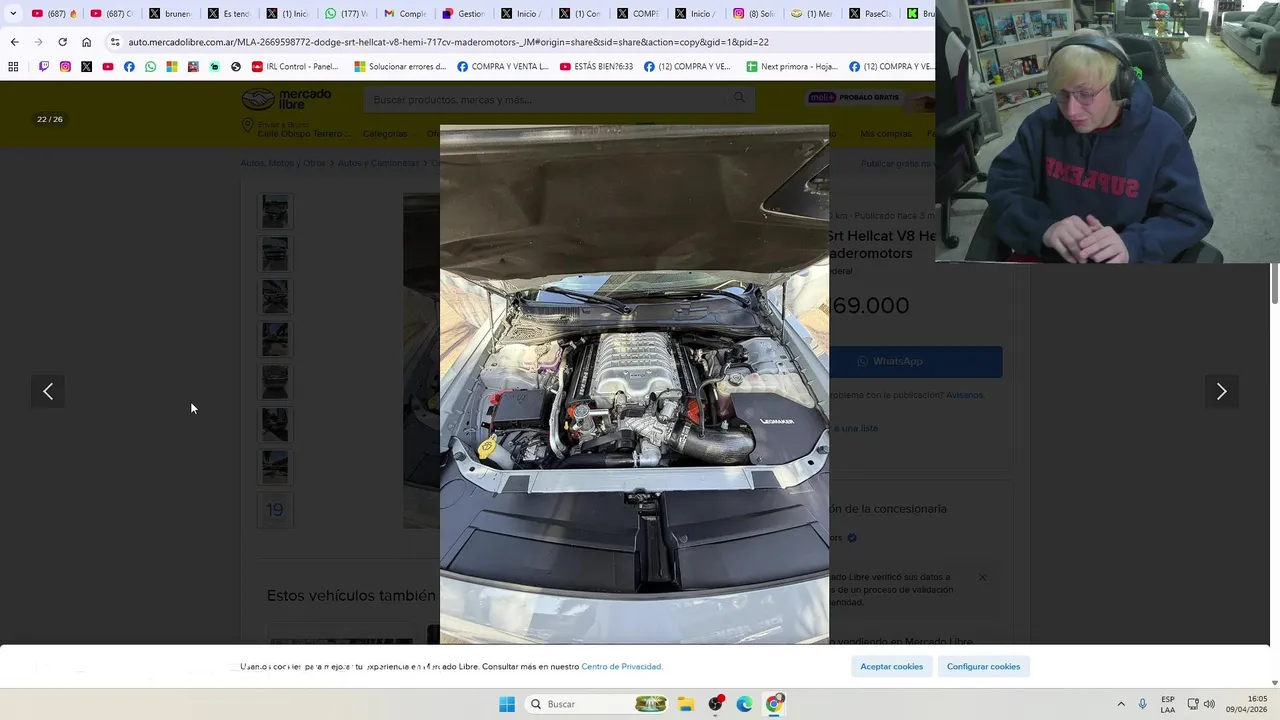Click the 'Mis compras' link
Viewport: 1280px width, 720px height.
click(x=886, y=134)
